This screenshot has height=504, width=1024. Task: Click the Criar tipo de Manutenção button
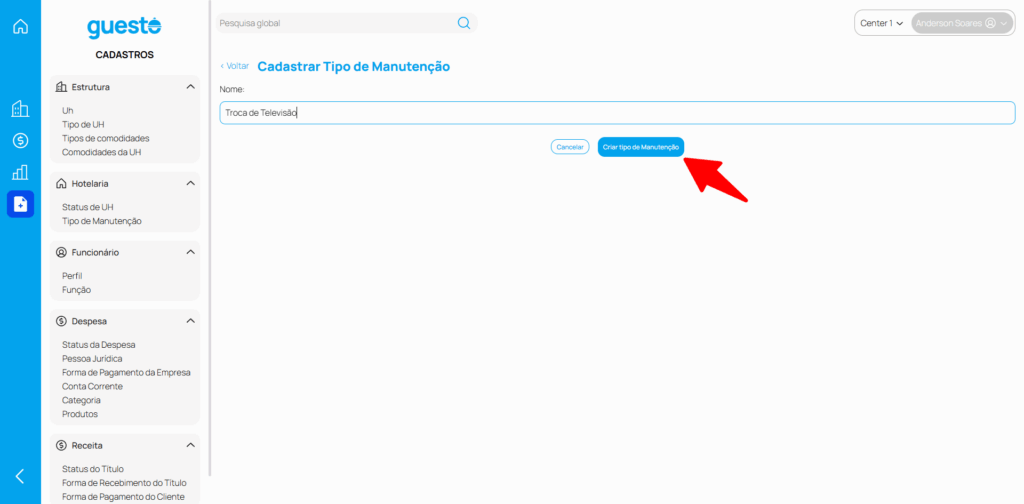[x=641, y=147]
